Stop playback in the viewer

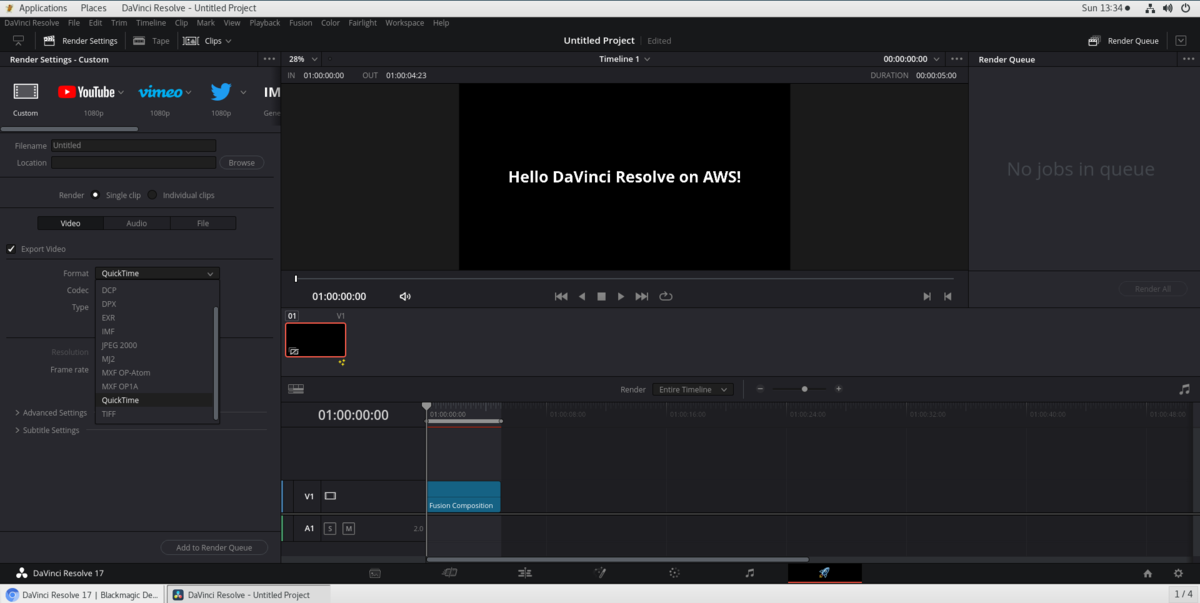602,297
